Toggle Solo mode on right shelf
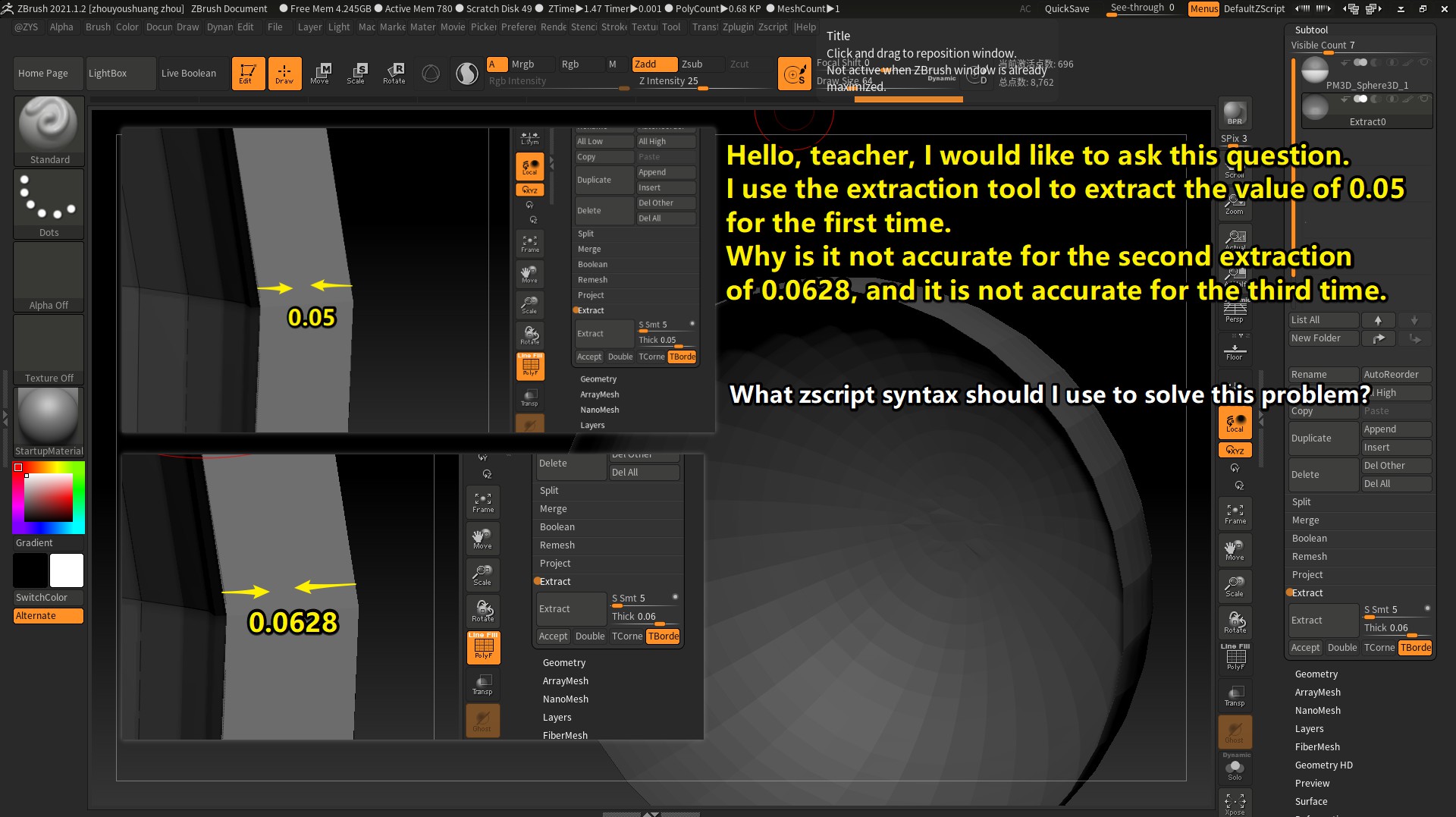 click(x=1235, y=770)
